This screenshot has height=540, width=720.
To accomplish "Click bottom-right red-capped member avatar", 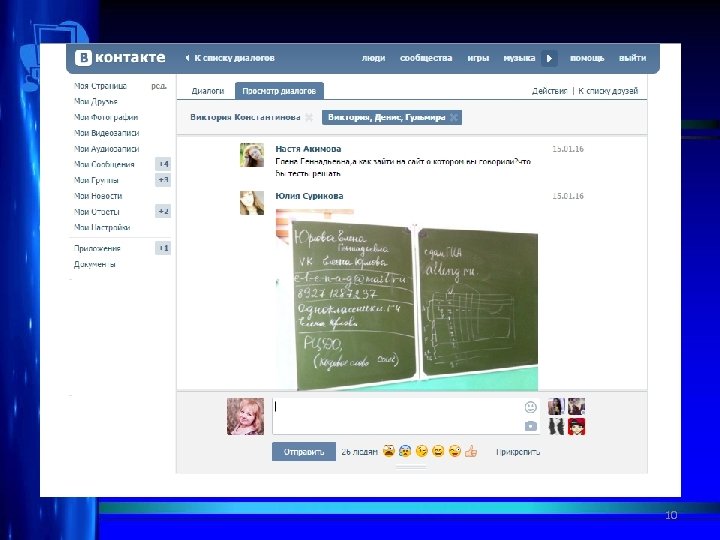I will coord(576,426).
